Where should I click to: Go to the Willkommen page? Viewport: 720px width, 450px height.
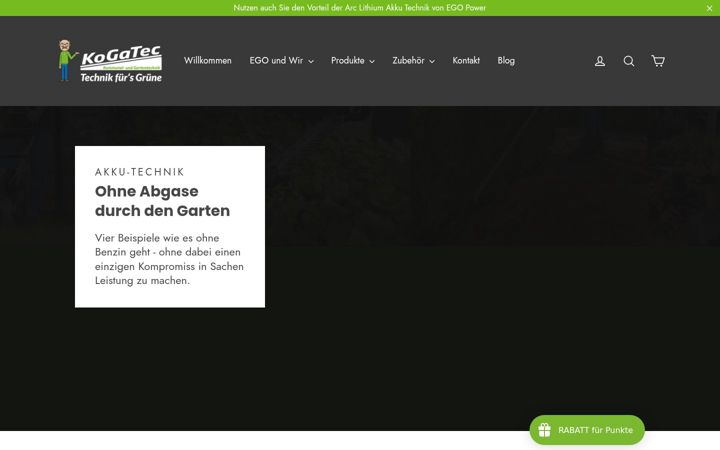(x=208, y=61)
